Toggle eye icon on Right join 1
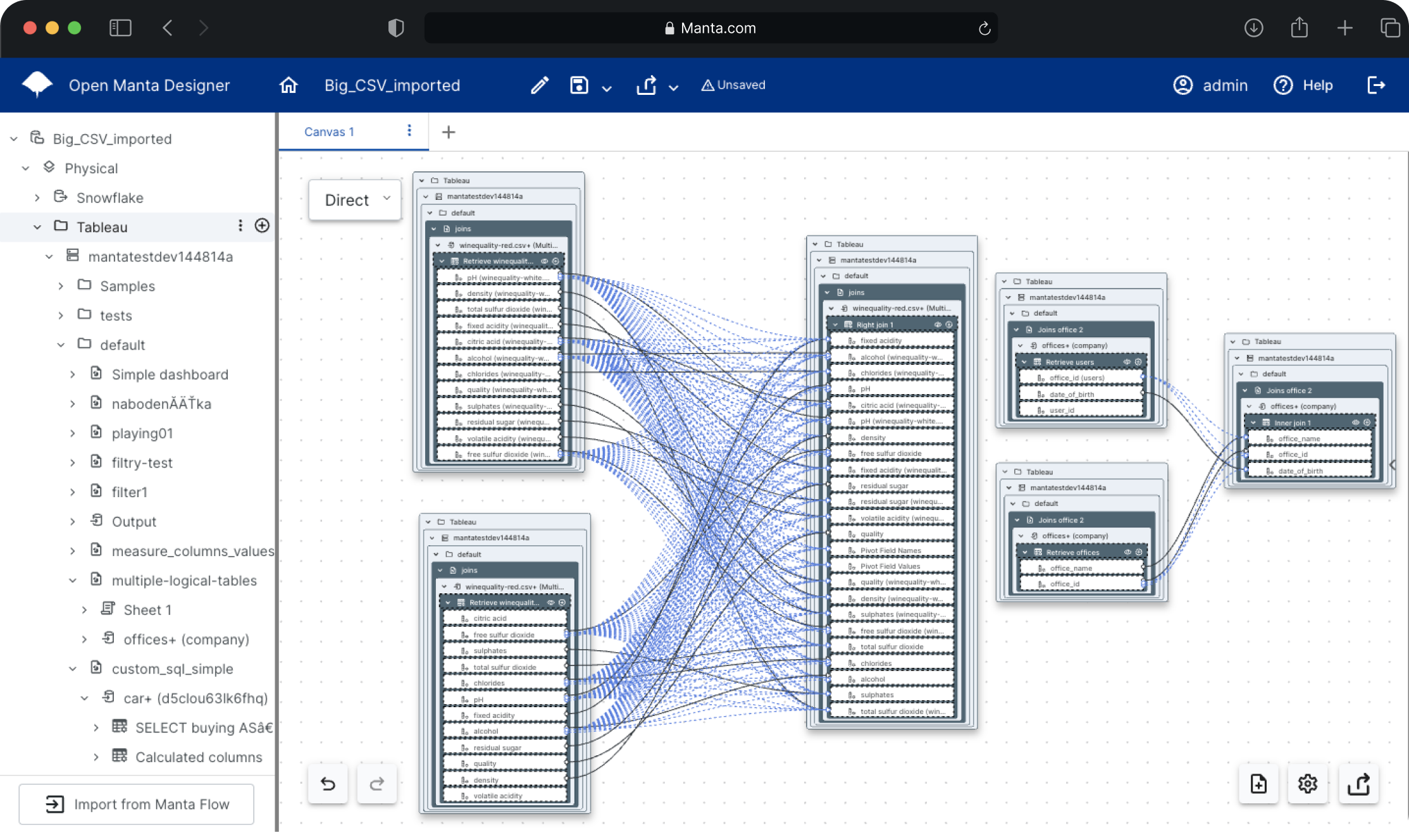Viewport: 1409px width, 840px height. (938, 324)
